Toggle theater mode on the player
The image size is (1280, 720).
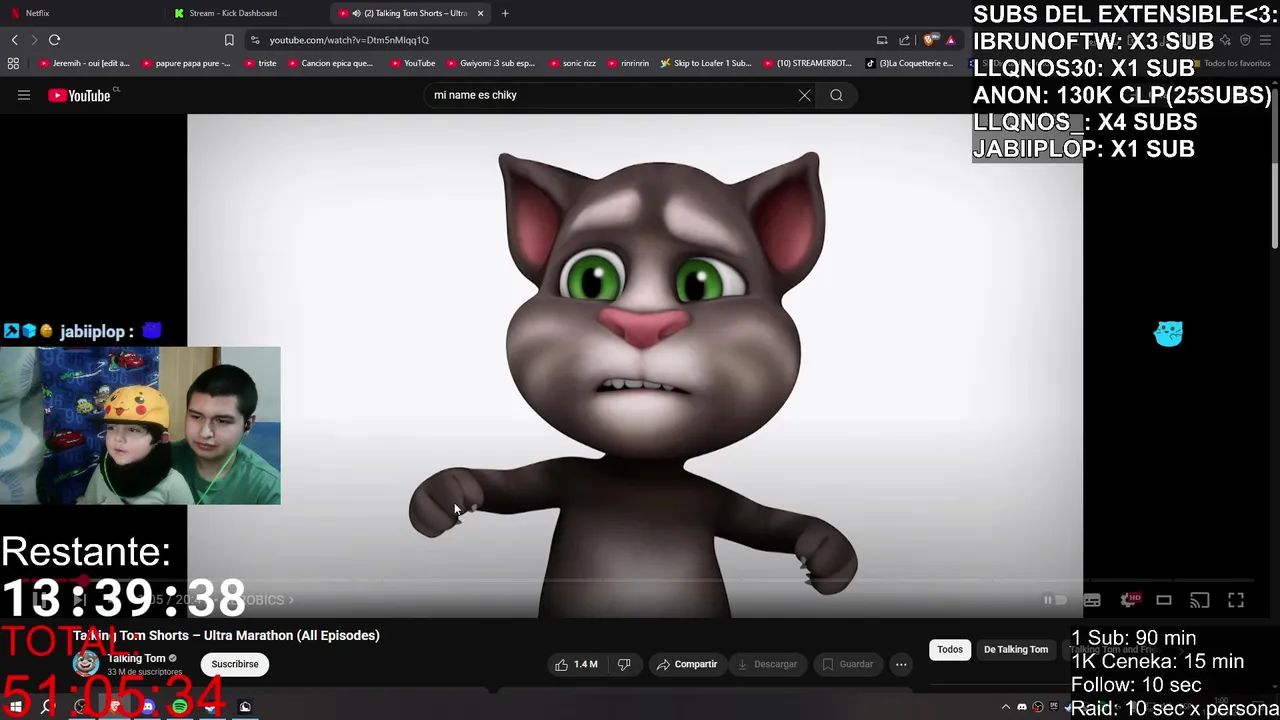pyautogui.click(x=1164, y=600)
